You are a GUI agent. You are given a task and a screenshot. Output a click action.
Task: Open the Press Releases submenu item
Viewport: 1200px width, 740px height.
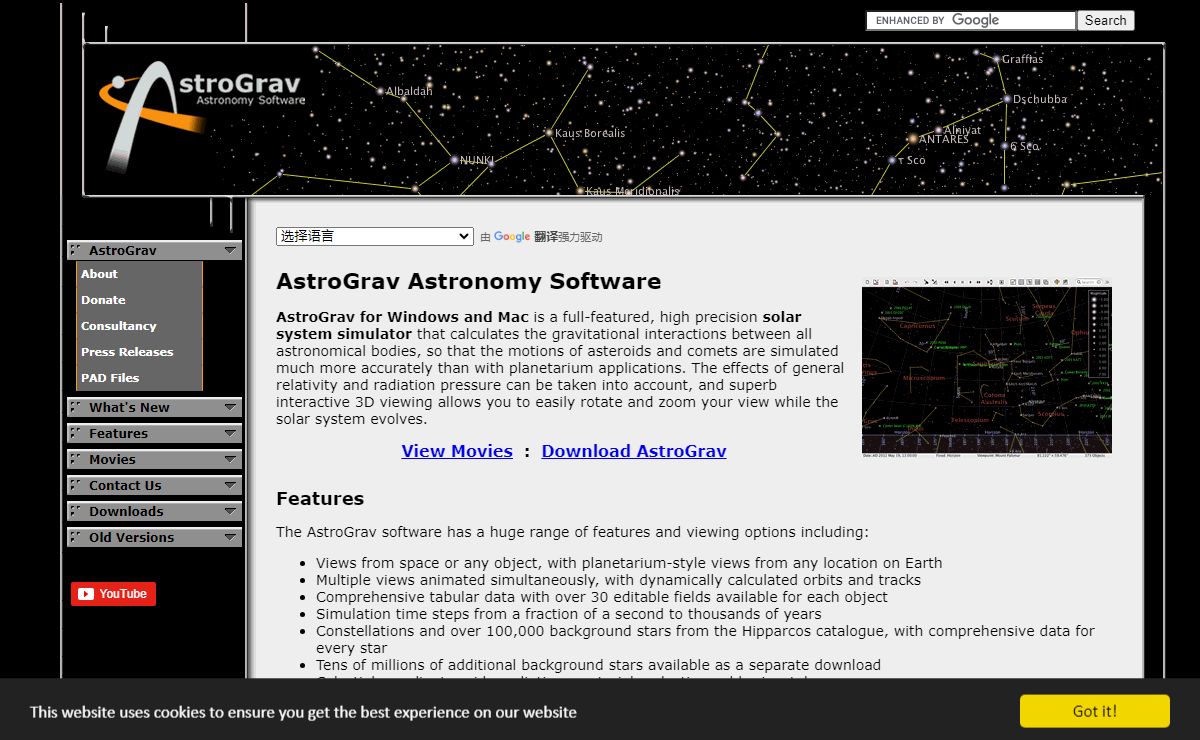[139, 352]
